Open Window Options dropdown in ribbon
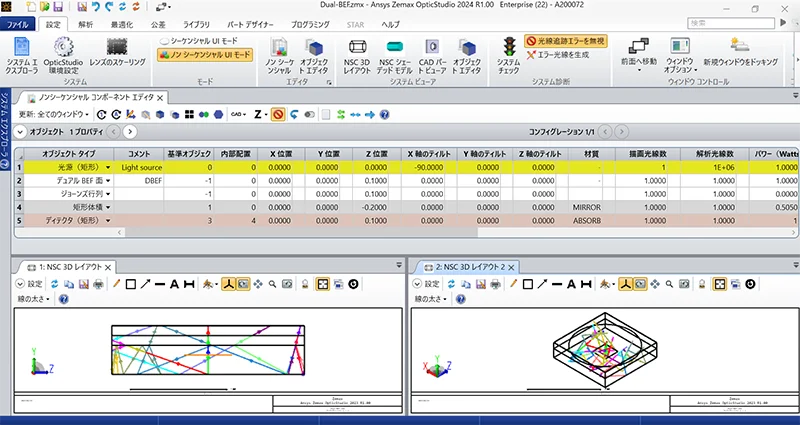 click(x=681, y=56)
